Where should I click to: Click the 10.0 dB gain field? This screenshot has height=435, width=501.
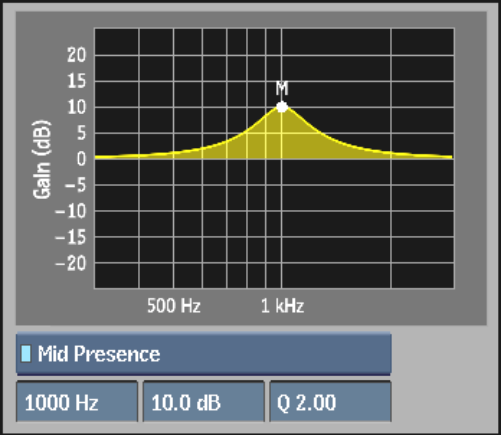[x=204, y=402]
